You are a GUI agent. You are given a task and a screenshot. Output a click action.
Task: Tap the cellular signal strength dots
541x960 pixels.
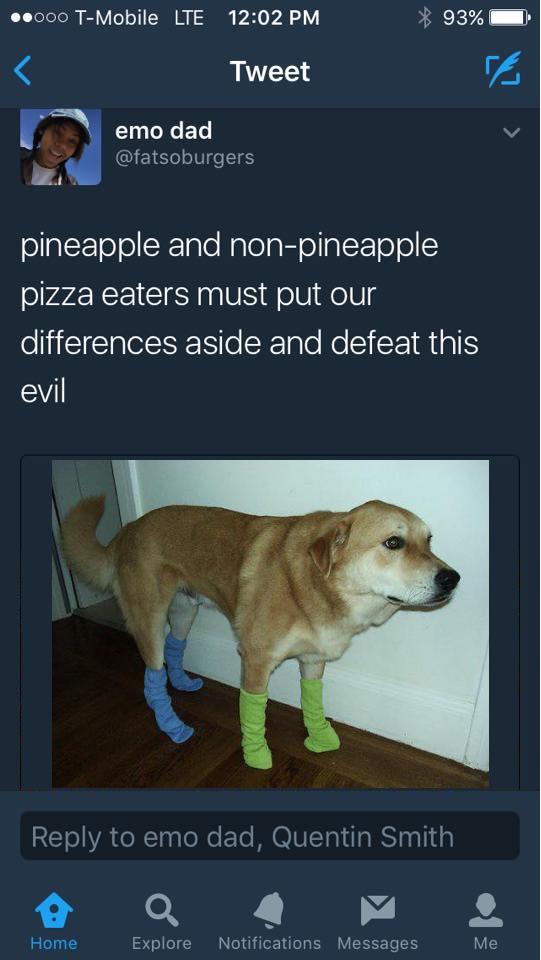coord(39,18)
